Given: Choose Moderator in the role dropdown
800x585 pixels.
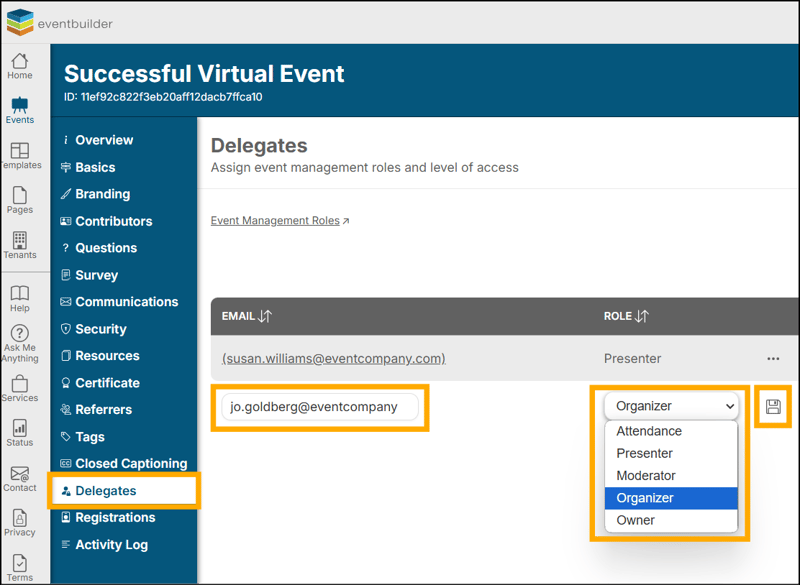Looking at the screenshot, I should (x=646, y=476).
